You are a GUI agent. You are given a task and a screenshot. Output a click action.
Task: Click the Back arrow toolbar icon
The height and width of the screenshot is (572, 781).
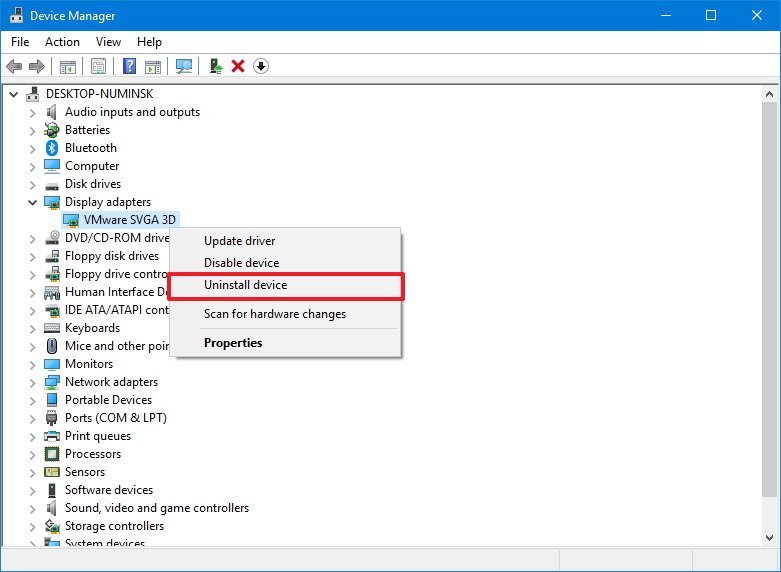pyautogui.click(x=14, y=66)
